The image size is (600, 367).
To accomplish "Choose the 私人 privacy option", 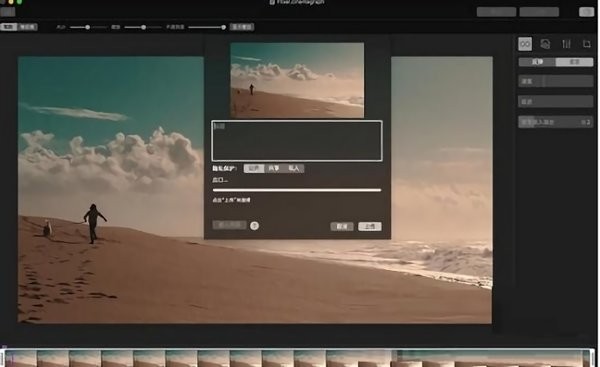I will coord(294,168).
